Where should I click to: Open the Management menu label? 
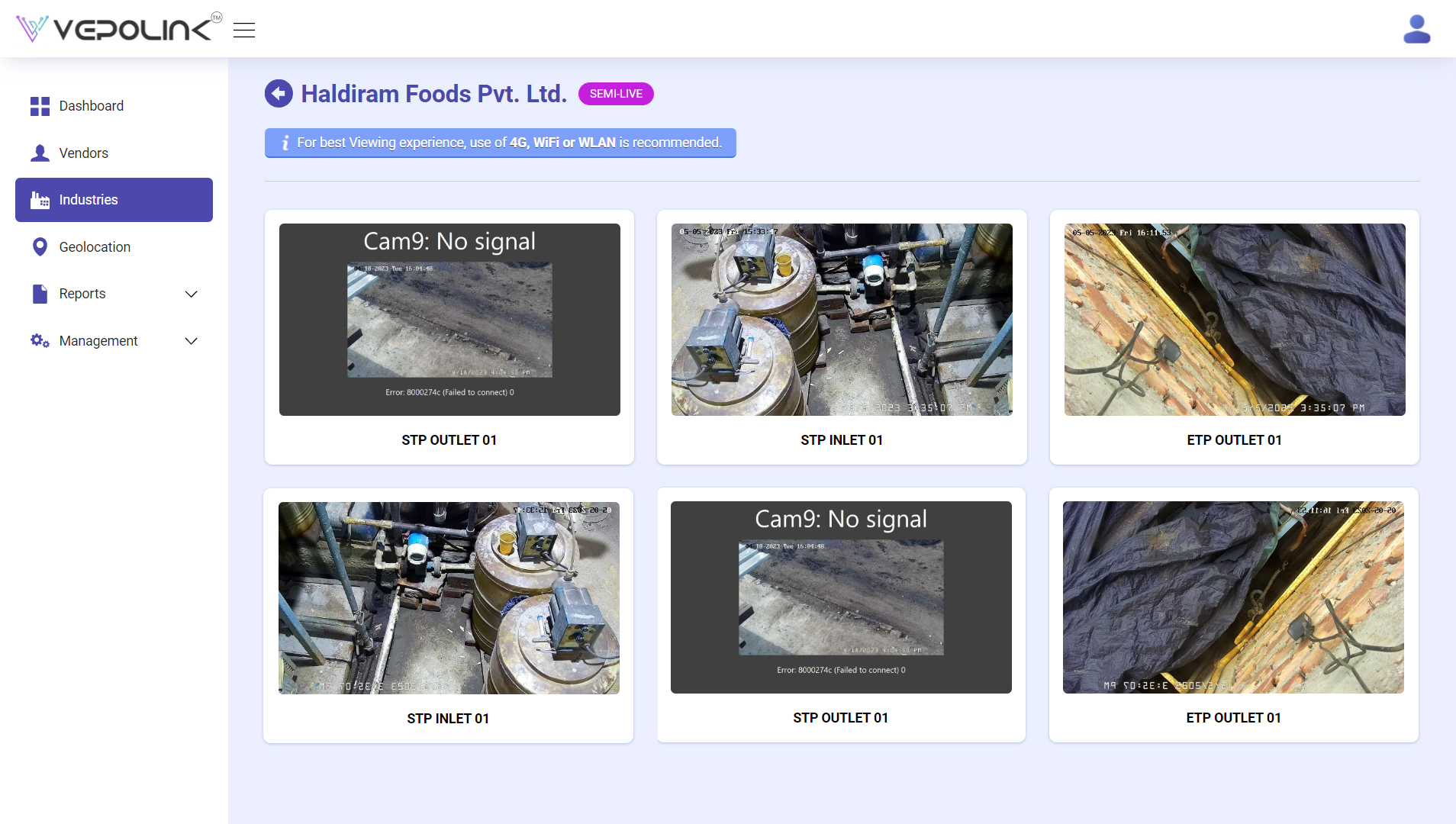[98, 341]
